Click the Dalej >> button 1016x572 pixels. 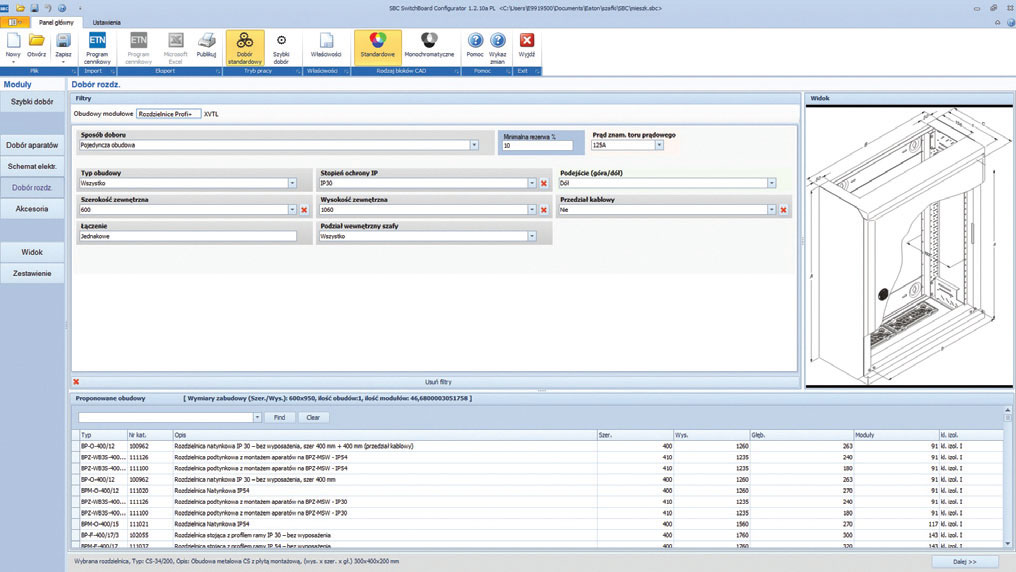pyautogui.click(x=965, y=562)
